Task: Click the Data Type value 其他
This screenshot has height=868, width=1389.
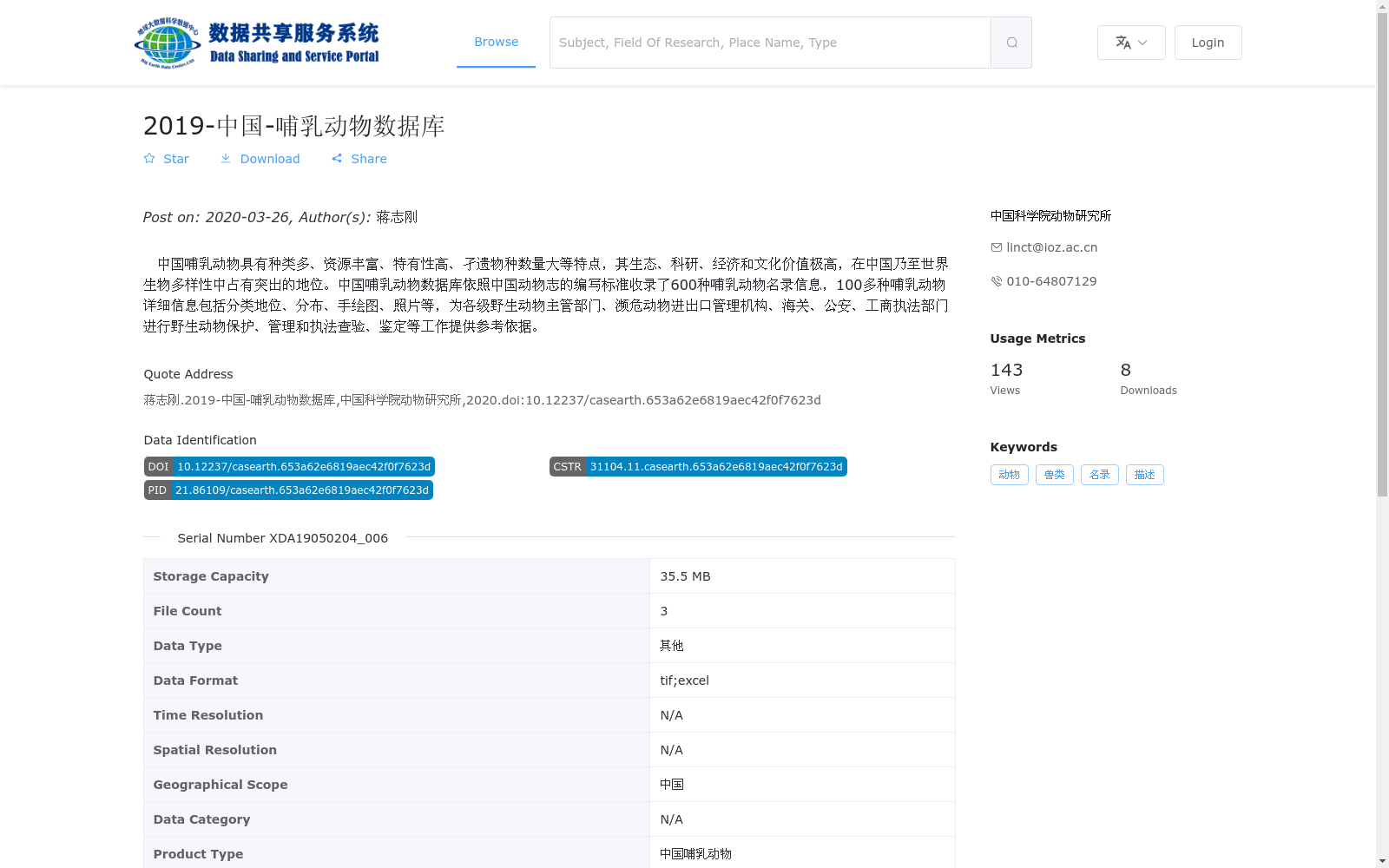Action: [x=672, y=646]
